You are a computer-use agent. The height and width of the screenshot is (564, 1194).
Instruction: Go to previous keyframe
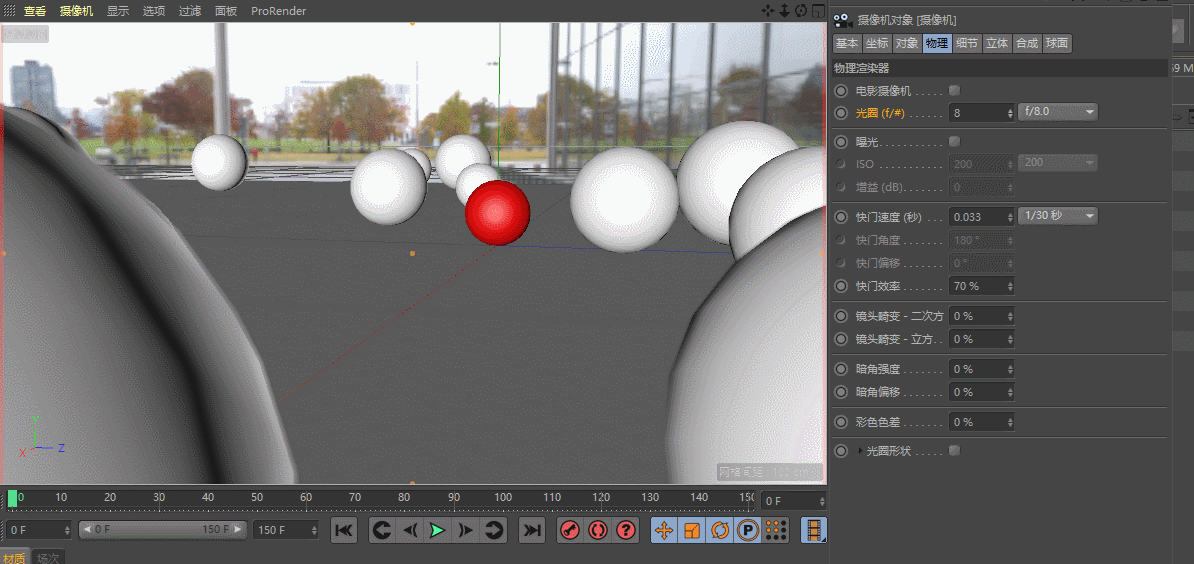coord(382,531)
